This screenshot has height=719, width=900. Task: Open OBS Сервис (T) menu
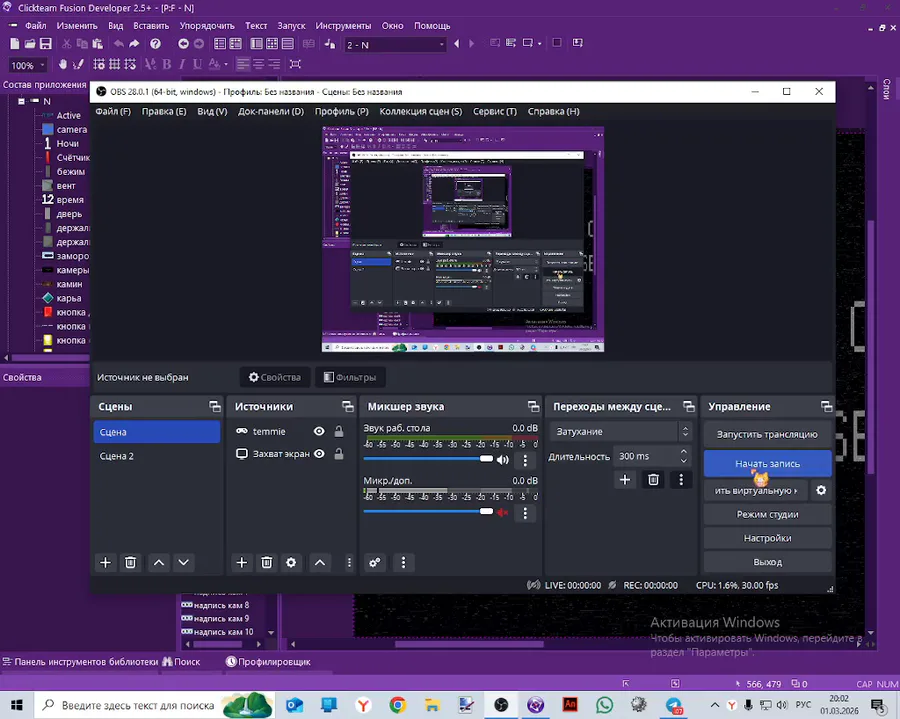click(495, 111)
